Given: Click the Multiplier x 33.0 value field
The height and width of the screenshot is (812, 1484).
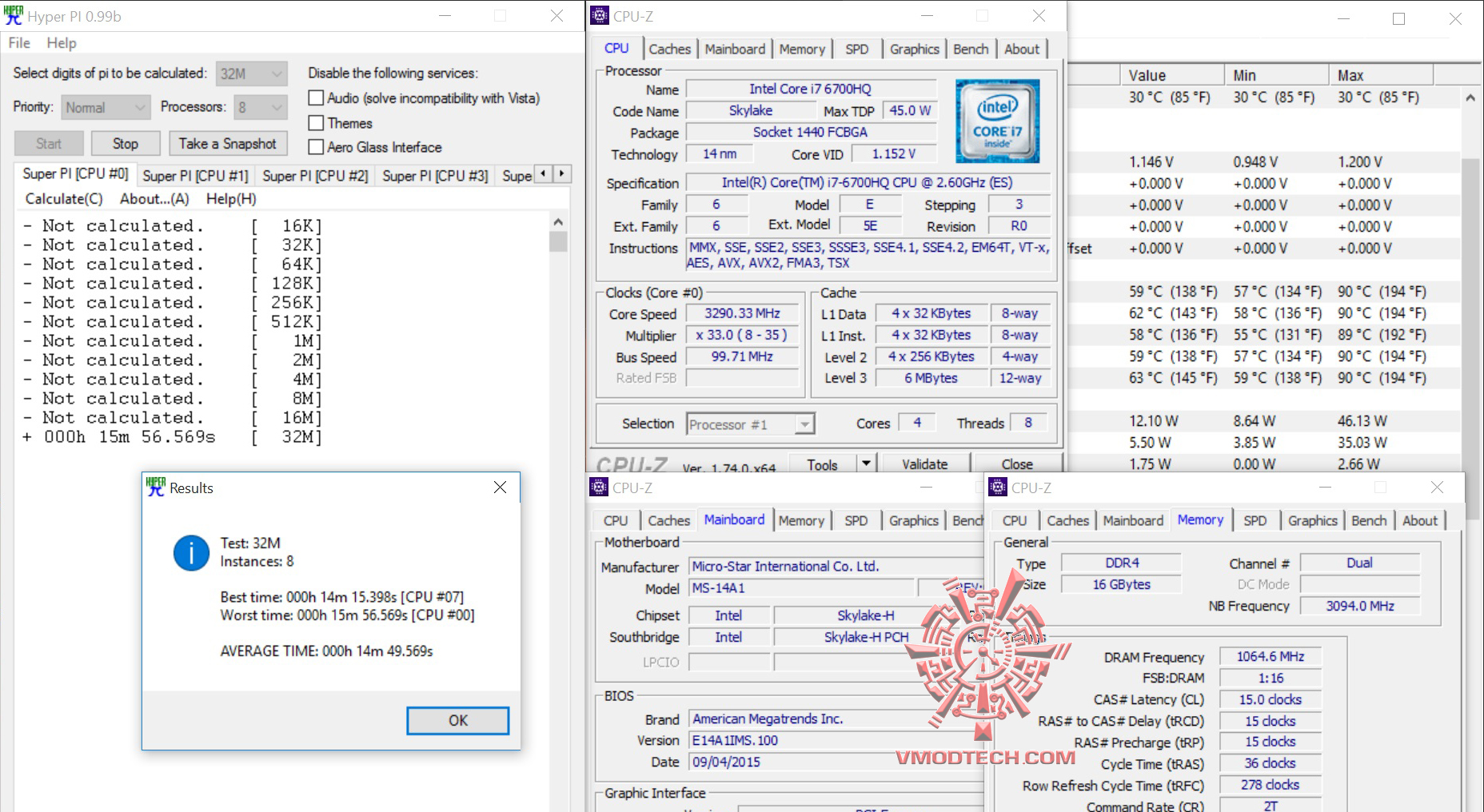Looking at the screenshot, I should tap(742, 336).
